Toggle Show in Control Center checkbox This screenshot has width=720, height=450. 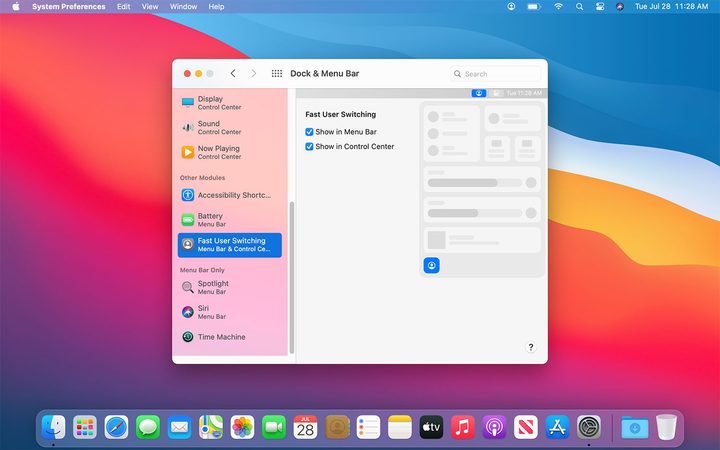point(309,146)
